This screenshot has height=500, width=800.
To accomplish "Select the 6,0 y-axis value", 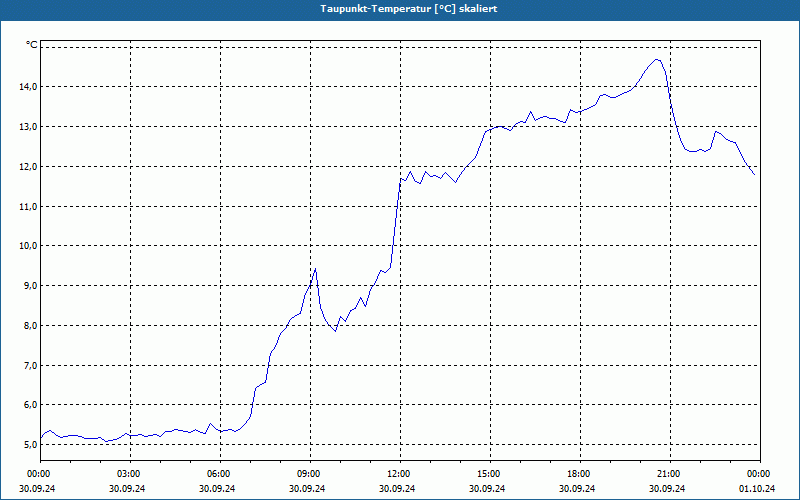I will [x=31, y=405].
